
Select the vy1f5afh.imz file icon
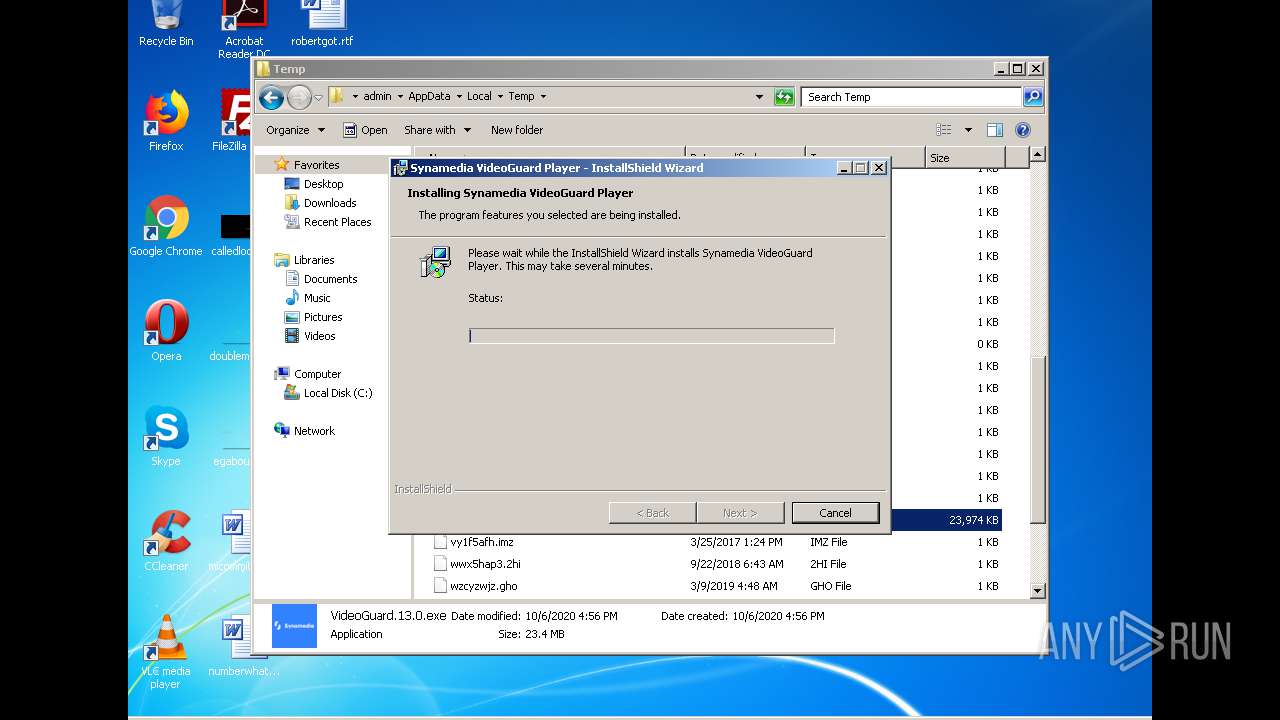tap(440, 542)
